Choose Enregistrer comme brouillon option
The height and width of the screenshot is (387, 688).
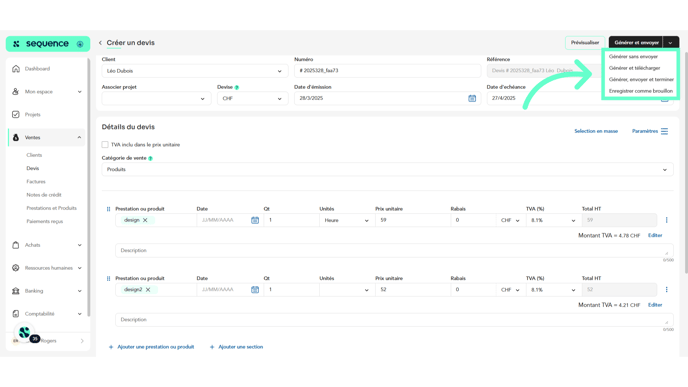[641, 91]
